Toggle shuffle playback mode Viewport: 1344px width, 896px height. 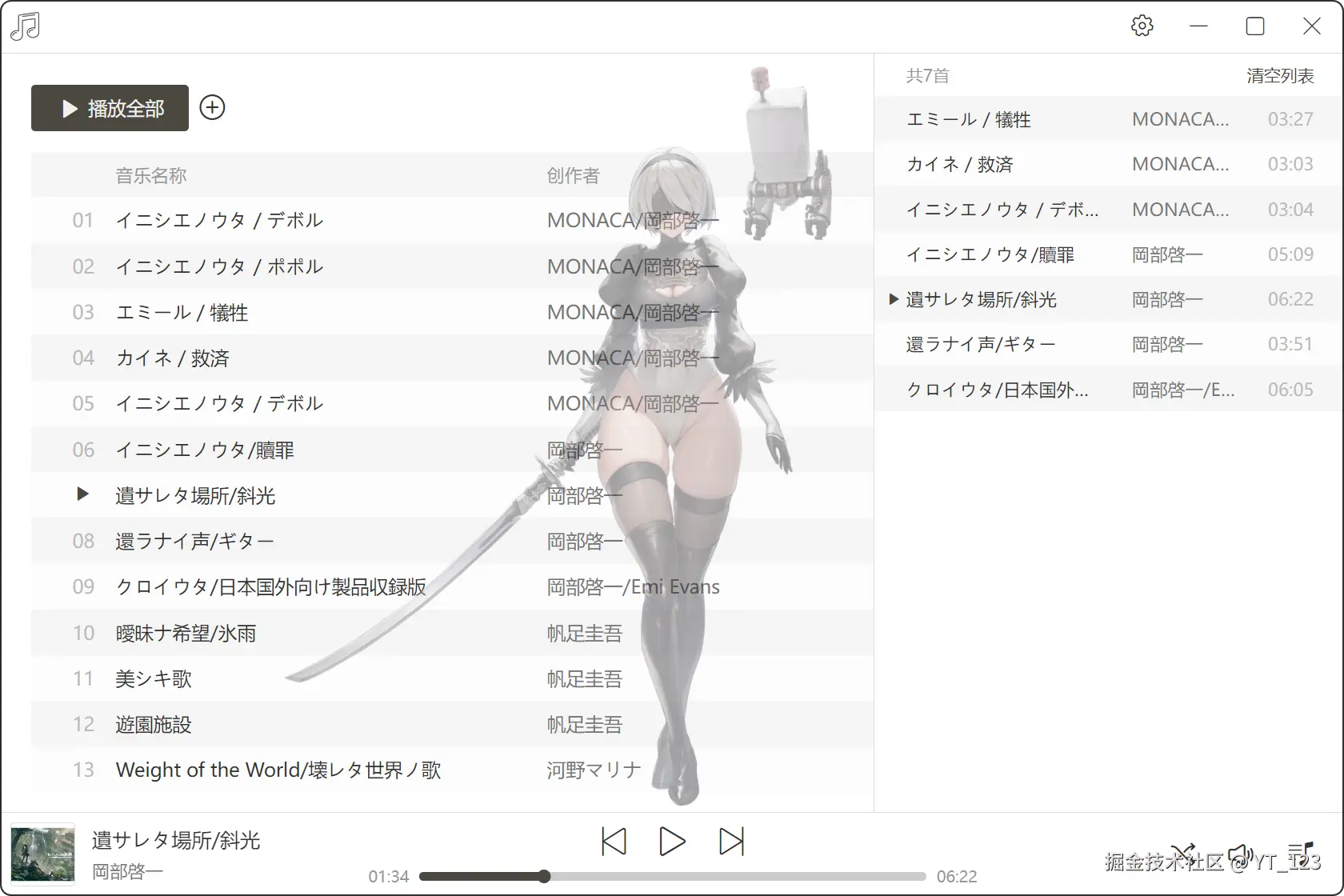tap(1183, 852)
